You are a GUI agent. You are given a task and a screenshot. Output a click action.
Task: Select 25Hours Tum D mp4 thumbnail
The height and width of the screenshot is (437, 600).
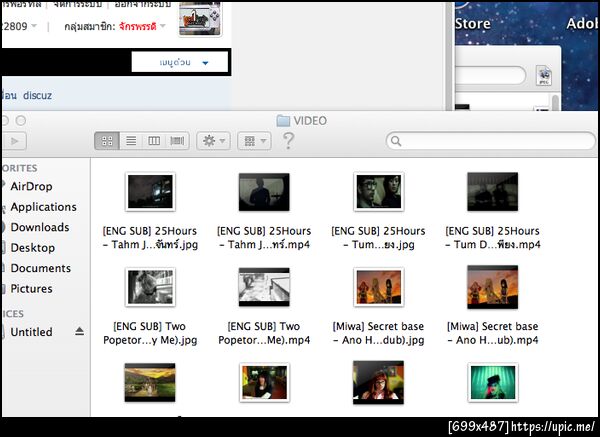point(492,192)
